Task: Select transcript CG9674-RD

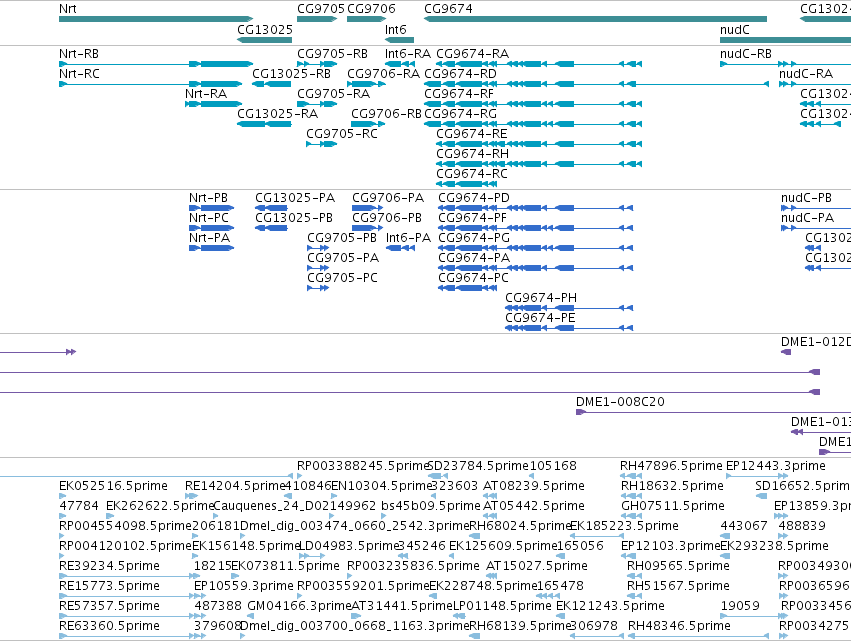Action: point(596,84)
